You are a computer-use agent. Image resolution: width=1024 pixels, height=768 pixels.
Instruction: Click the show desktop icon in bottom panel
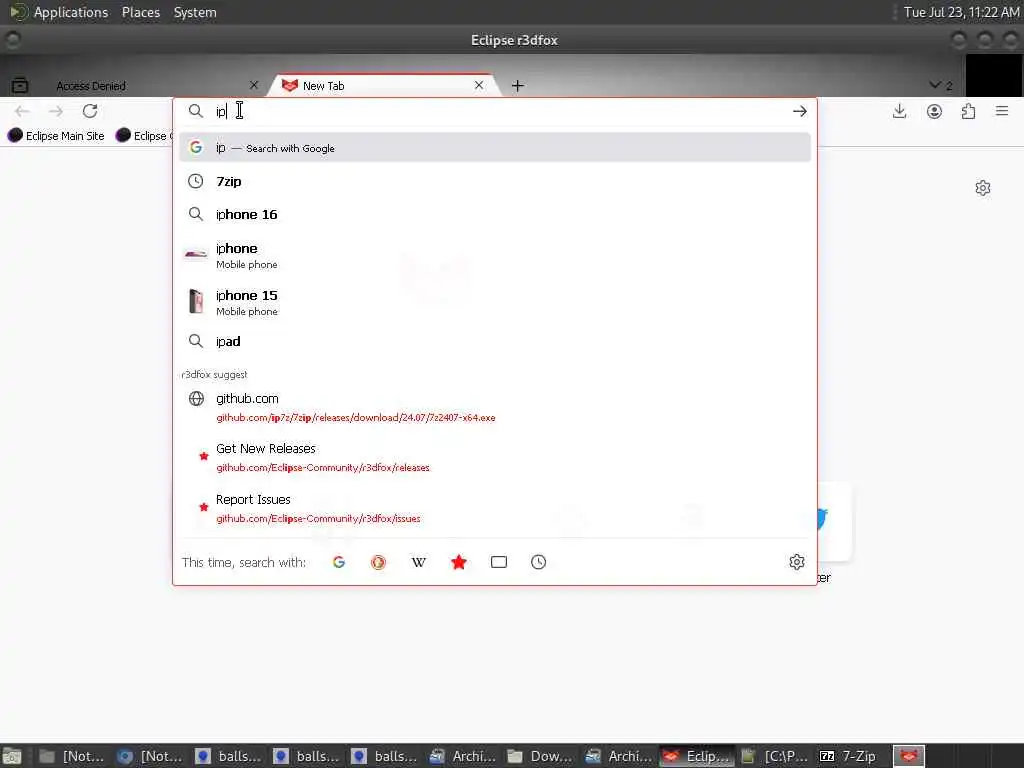point(12,756)
